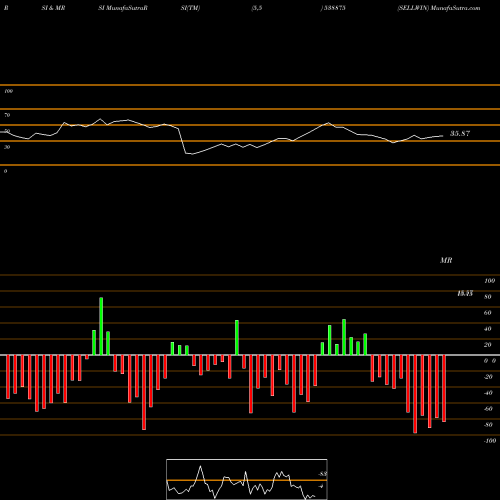This screenshot has height=500, width=500.
Task: Click the '(5,5' parameter text in header
Action: point(257,8)
